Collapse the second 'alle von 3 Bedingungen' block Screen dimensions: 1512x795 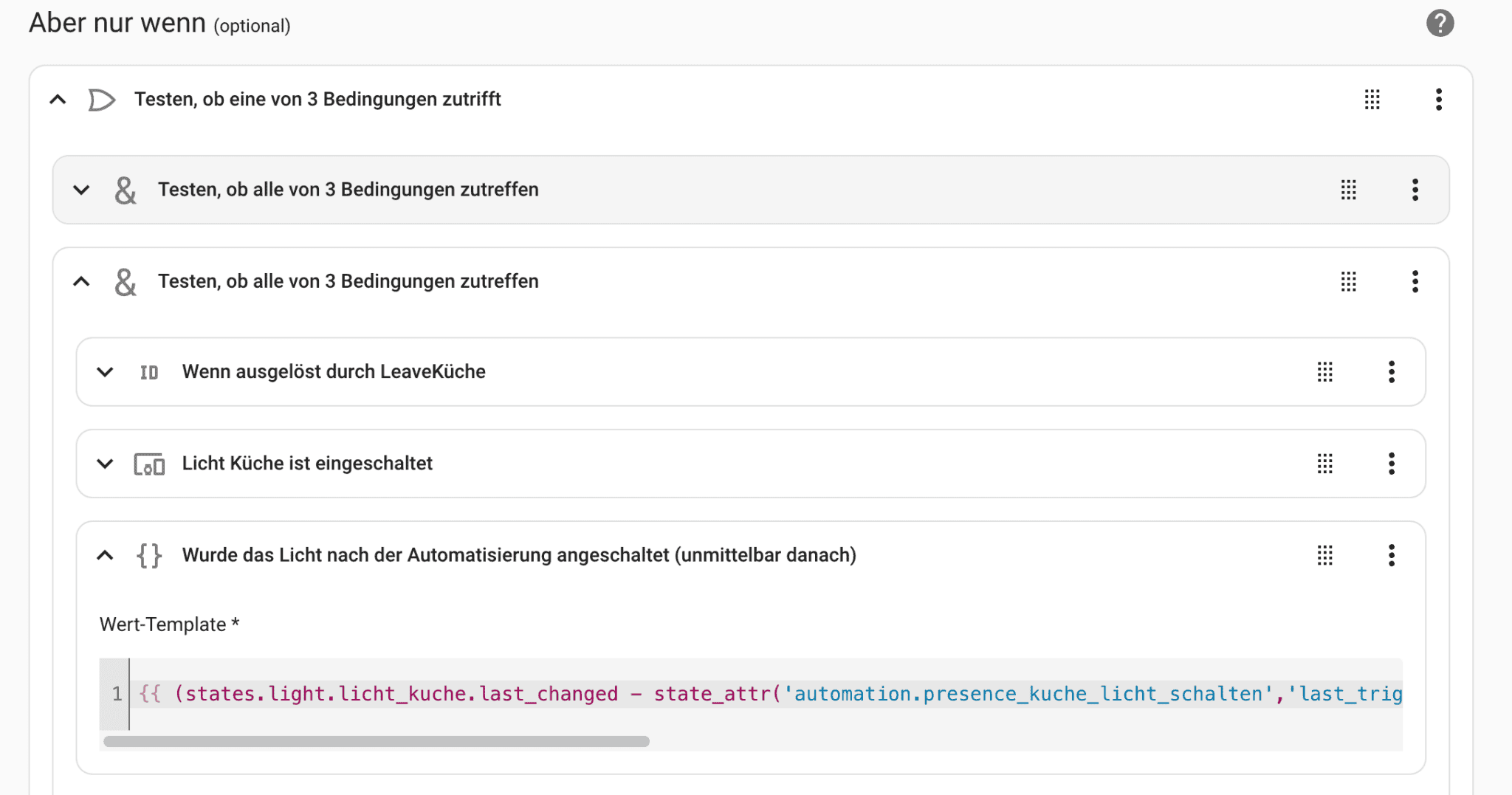[81, 281]
